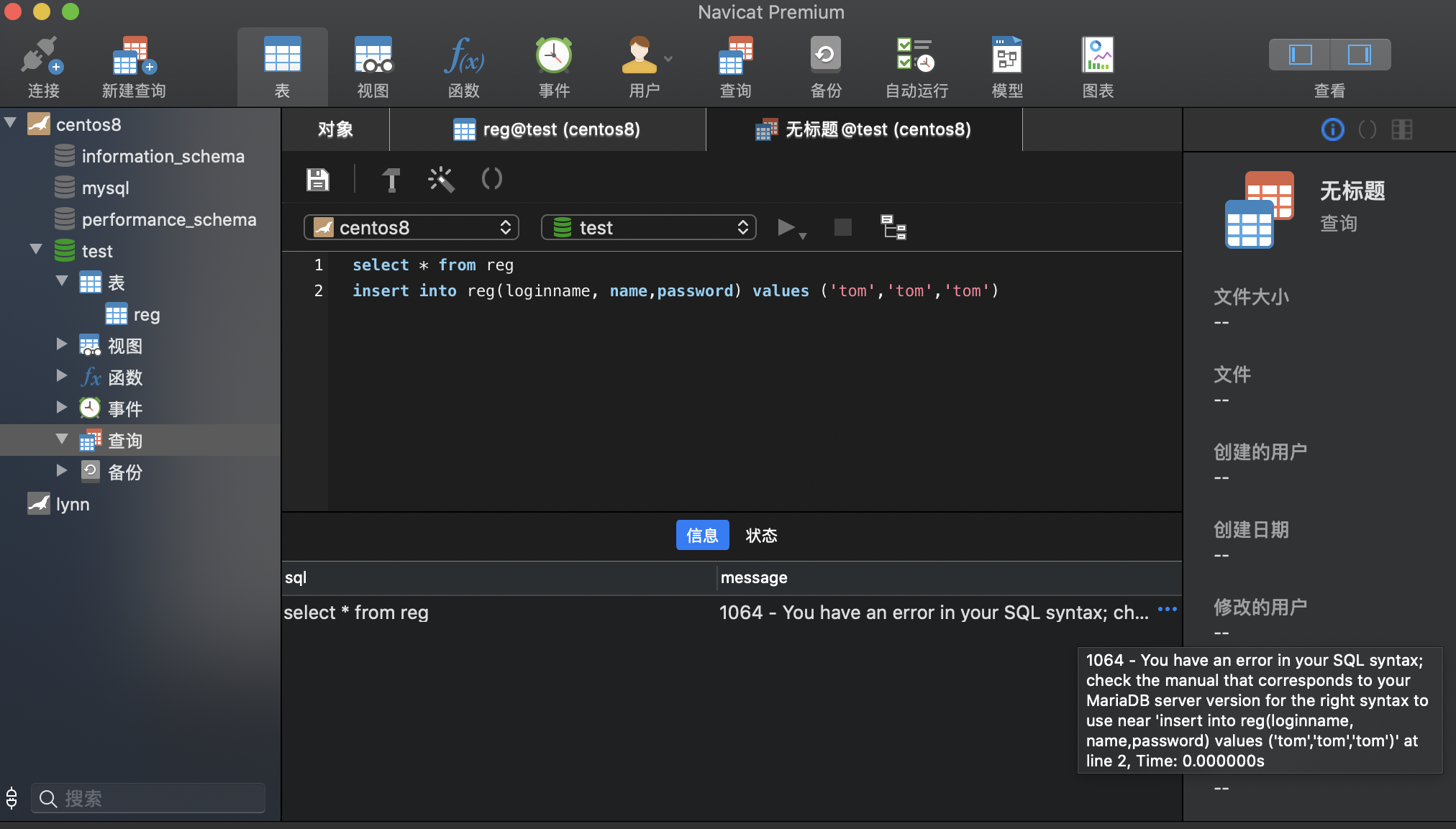Open the code snippets pane parentheses icon in right panel
The image size is (1456, 829).
1368,129
